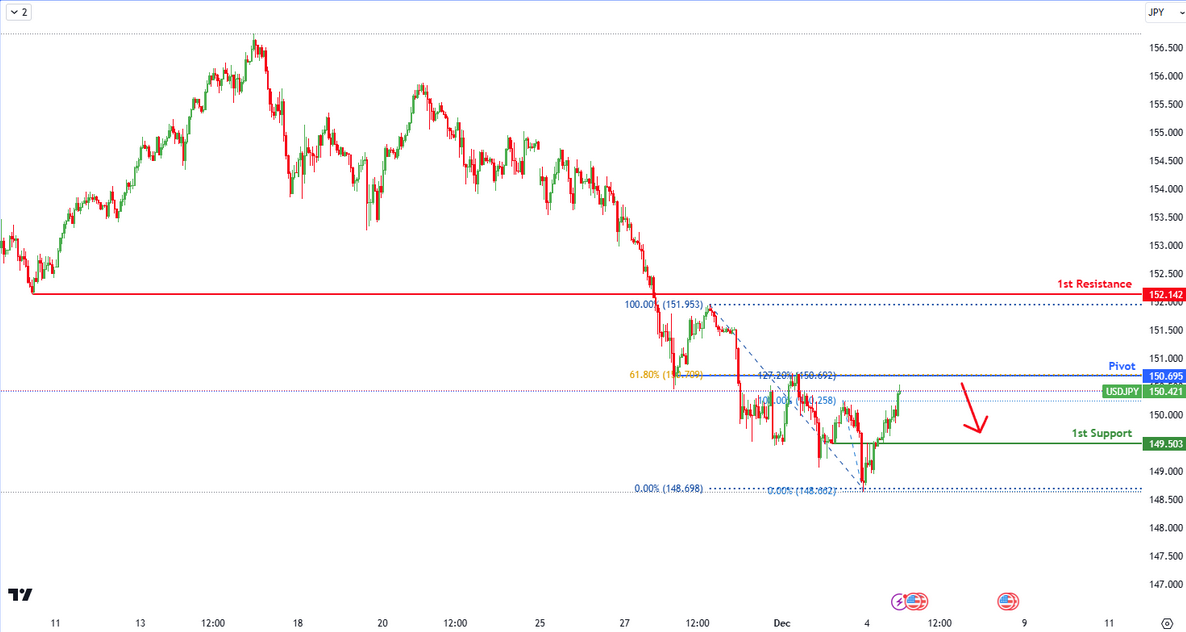Open US flag event above date 9

(1007, 602)
